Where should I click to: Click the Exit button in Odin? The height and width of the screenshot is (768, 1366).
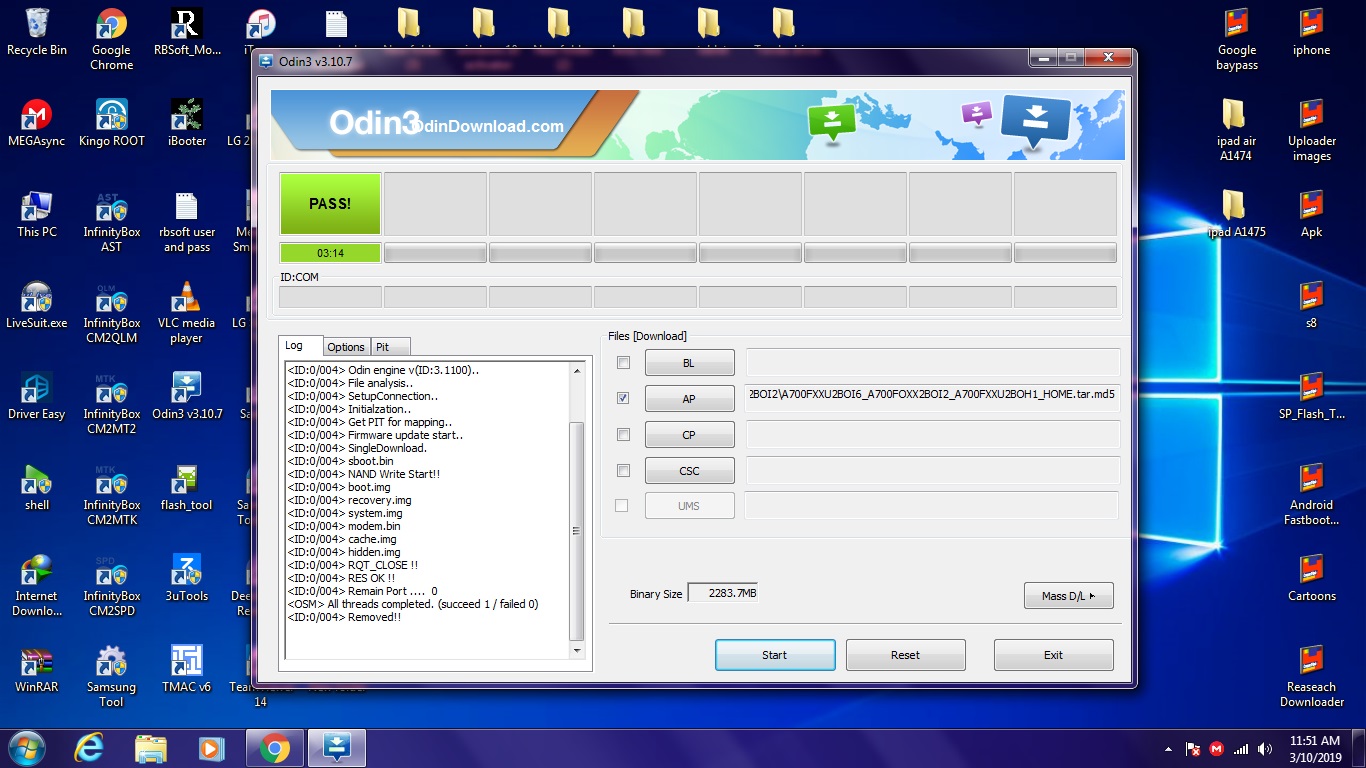point(1053,655)
